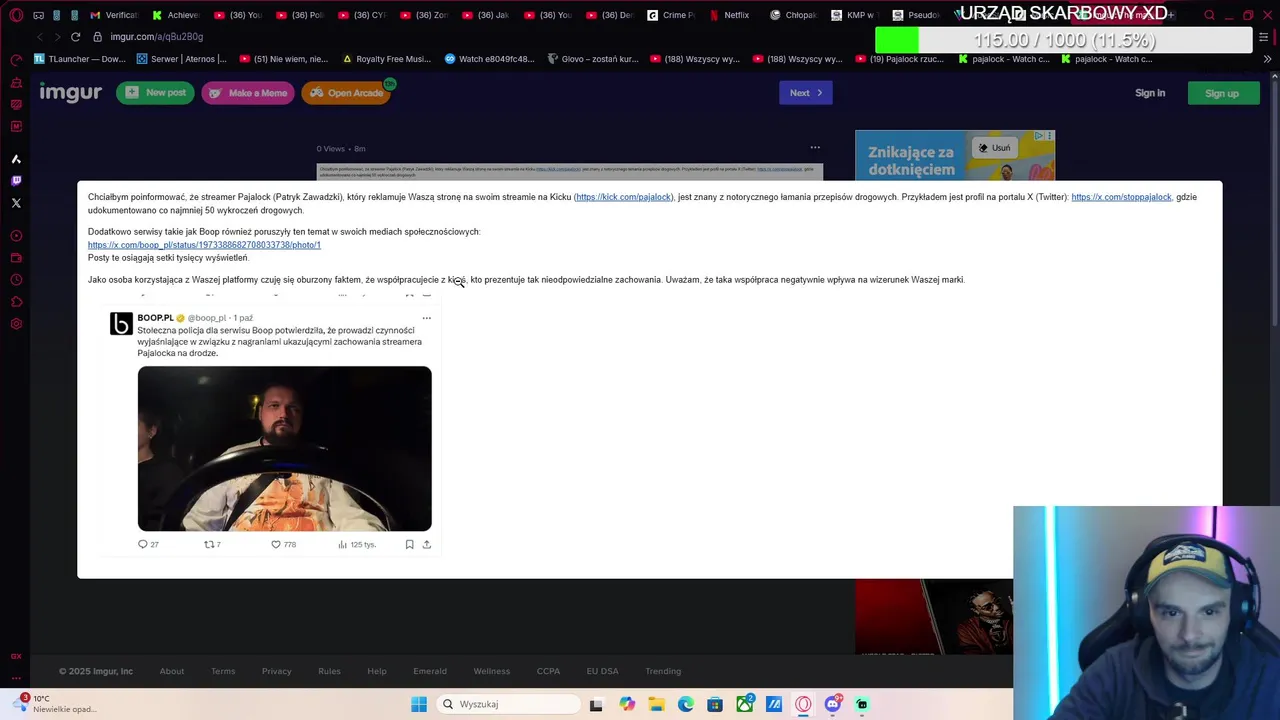The height and width of the screenshot is (720, 1280).
Task: Open Pajalock rzuc... bookmark
Action: [899, 59]
